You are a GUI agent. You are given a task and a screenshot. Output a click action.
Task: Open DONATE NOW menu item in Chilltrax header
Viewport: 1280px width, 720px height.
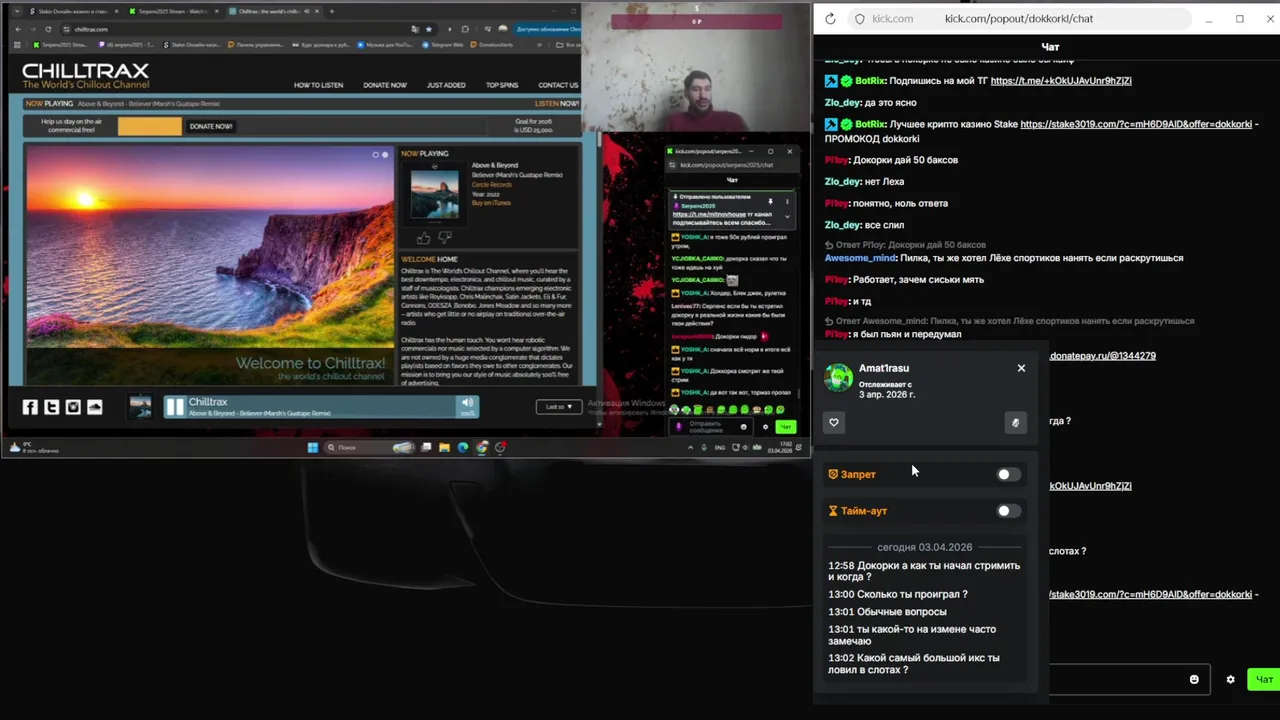[x=385, y=85]
